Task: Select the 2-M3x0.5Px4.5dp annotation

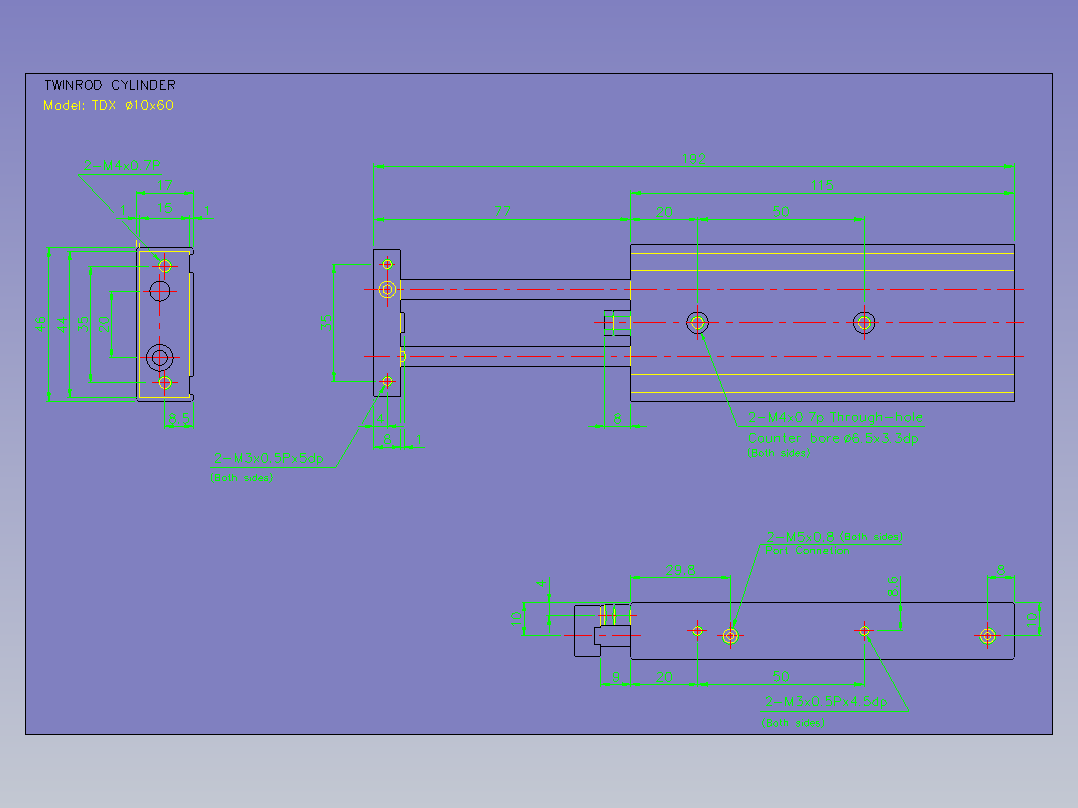Action: pyautogui.click(x=826, y=702)
